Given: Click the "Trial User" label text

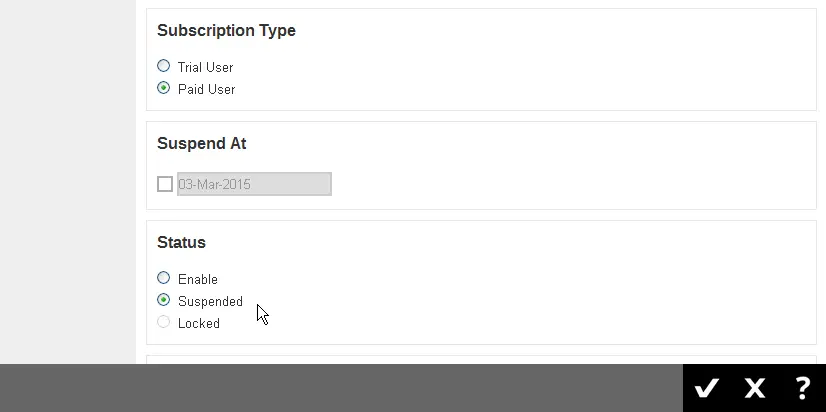Looking at the screenshot, I should tap(205, 67).
